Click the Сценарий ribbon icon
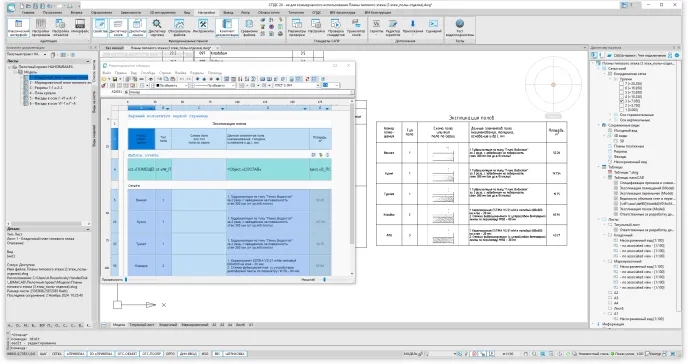 tap(434, 27)
